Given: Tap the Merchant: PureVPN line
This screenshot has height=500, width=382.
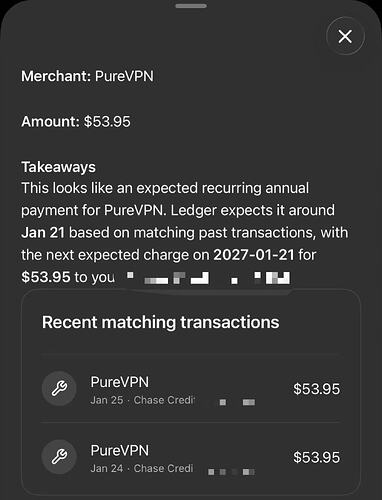Looking at the screenshot, I should (x=87, y=76).
